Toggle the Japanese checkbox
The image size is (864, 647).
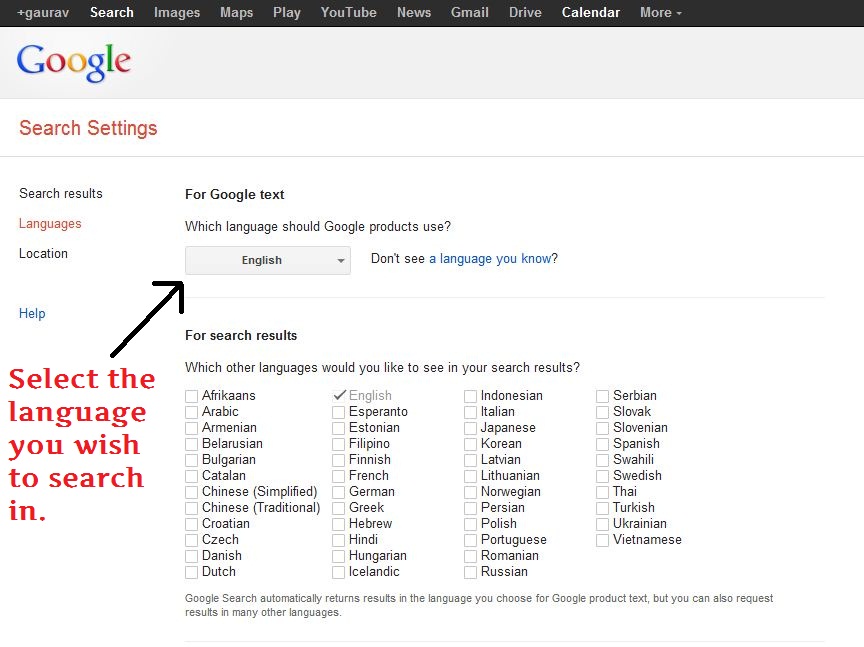point(471,428)
